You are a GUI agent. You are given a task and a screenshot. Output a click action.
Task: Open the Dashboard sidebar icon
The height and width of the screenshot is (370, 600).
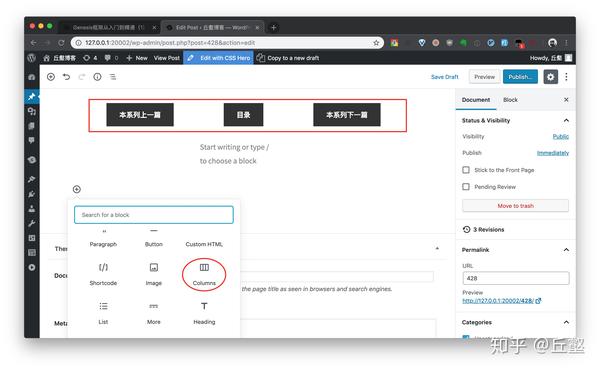[32, 77]
